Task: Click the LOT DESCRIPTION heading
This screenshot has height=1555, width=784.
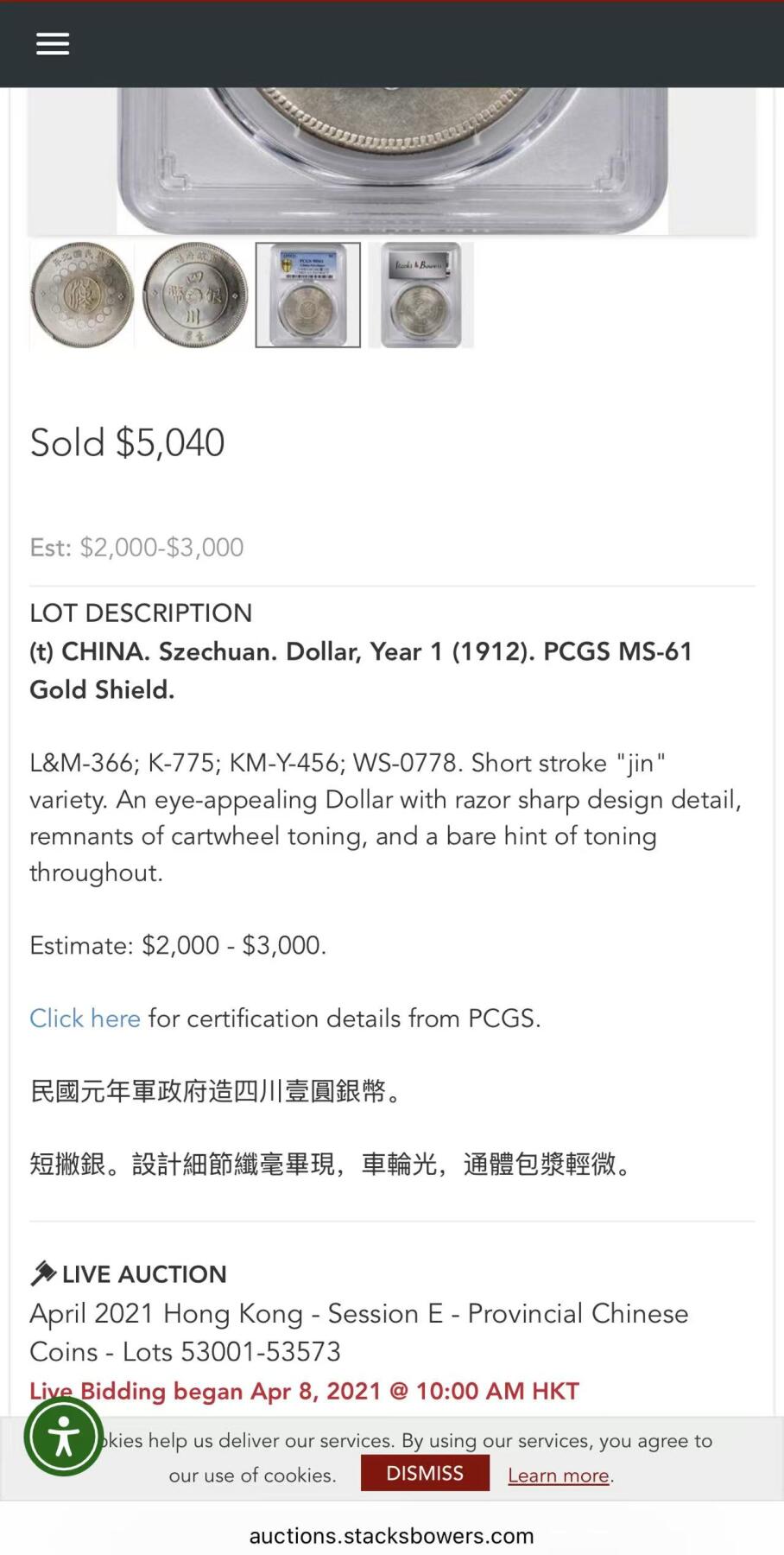Action: pos(141,613)
